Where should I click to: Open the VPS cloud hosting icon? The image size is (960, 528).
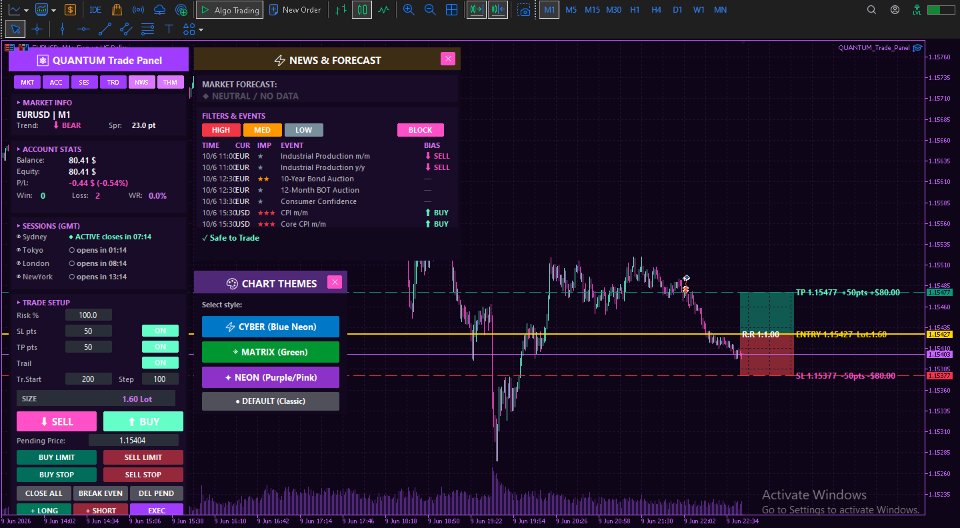(x=159, y=10)
